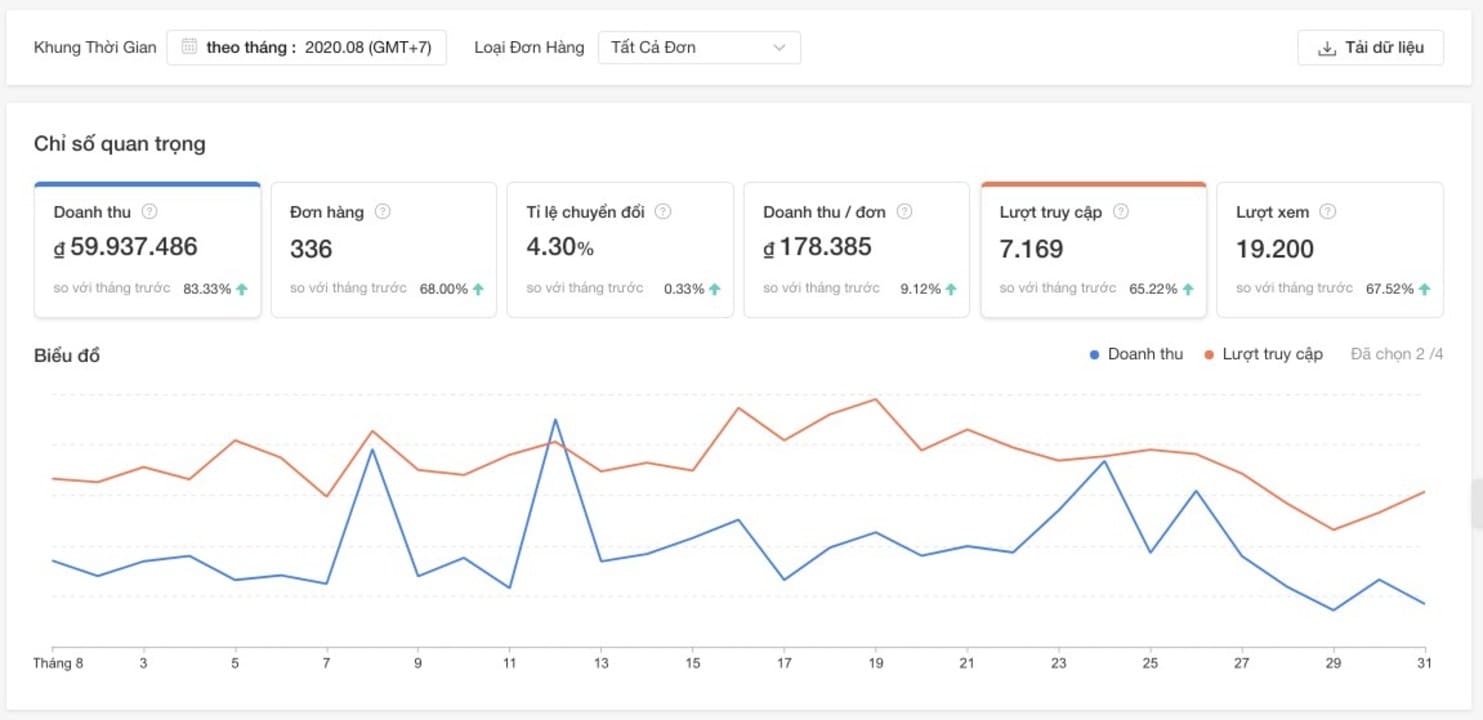Click the 83.33% change percentage
This screenshot has width=1483, height=720.
tap(207, 289)
